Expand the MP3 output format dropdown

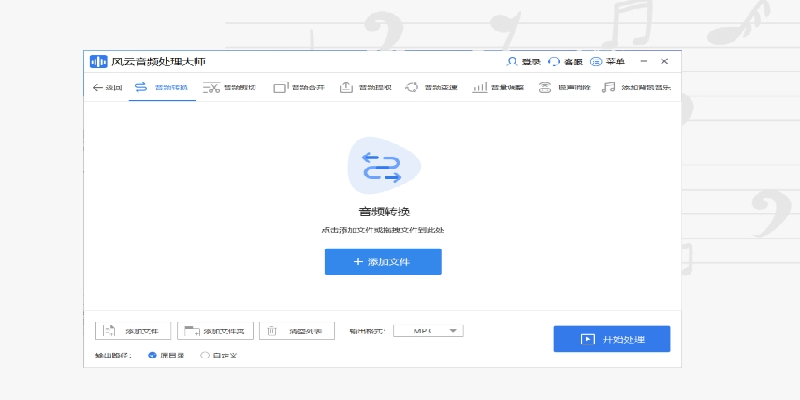428,330
